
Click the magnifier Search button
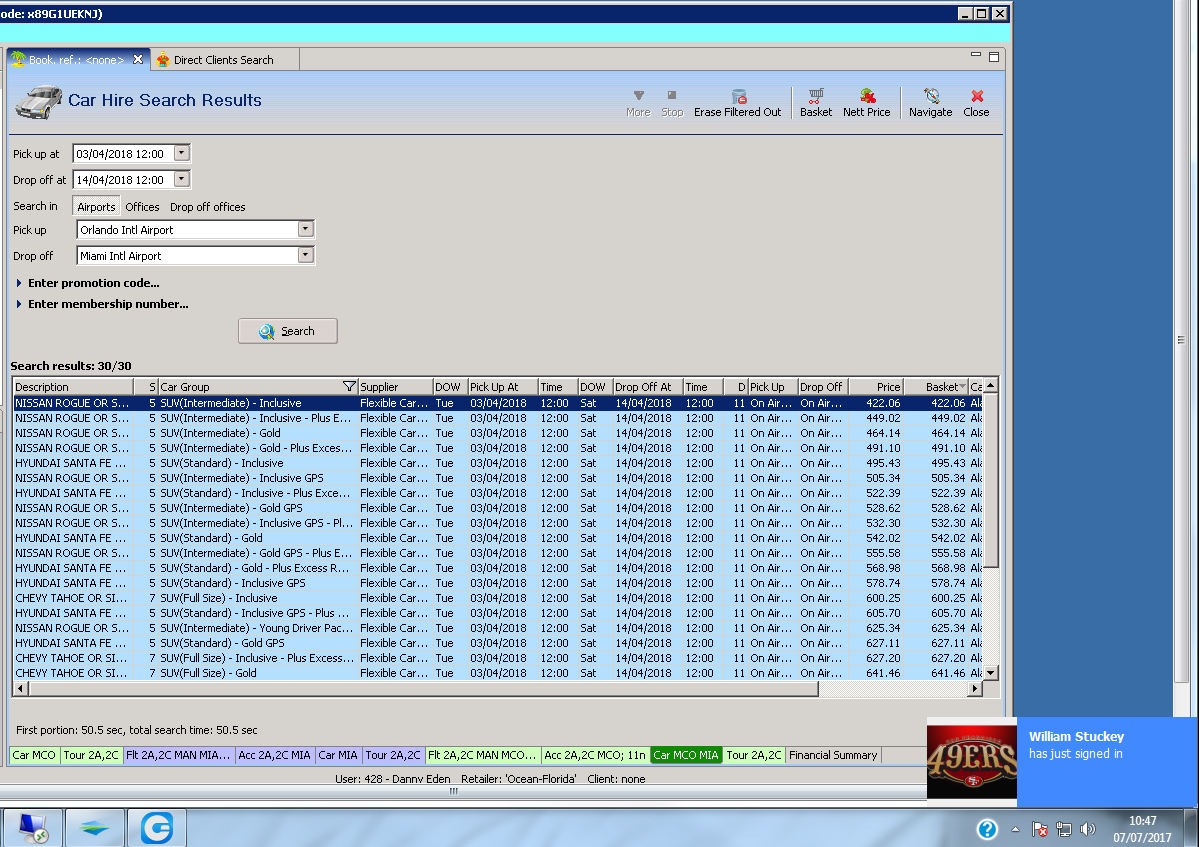[288, 331]
